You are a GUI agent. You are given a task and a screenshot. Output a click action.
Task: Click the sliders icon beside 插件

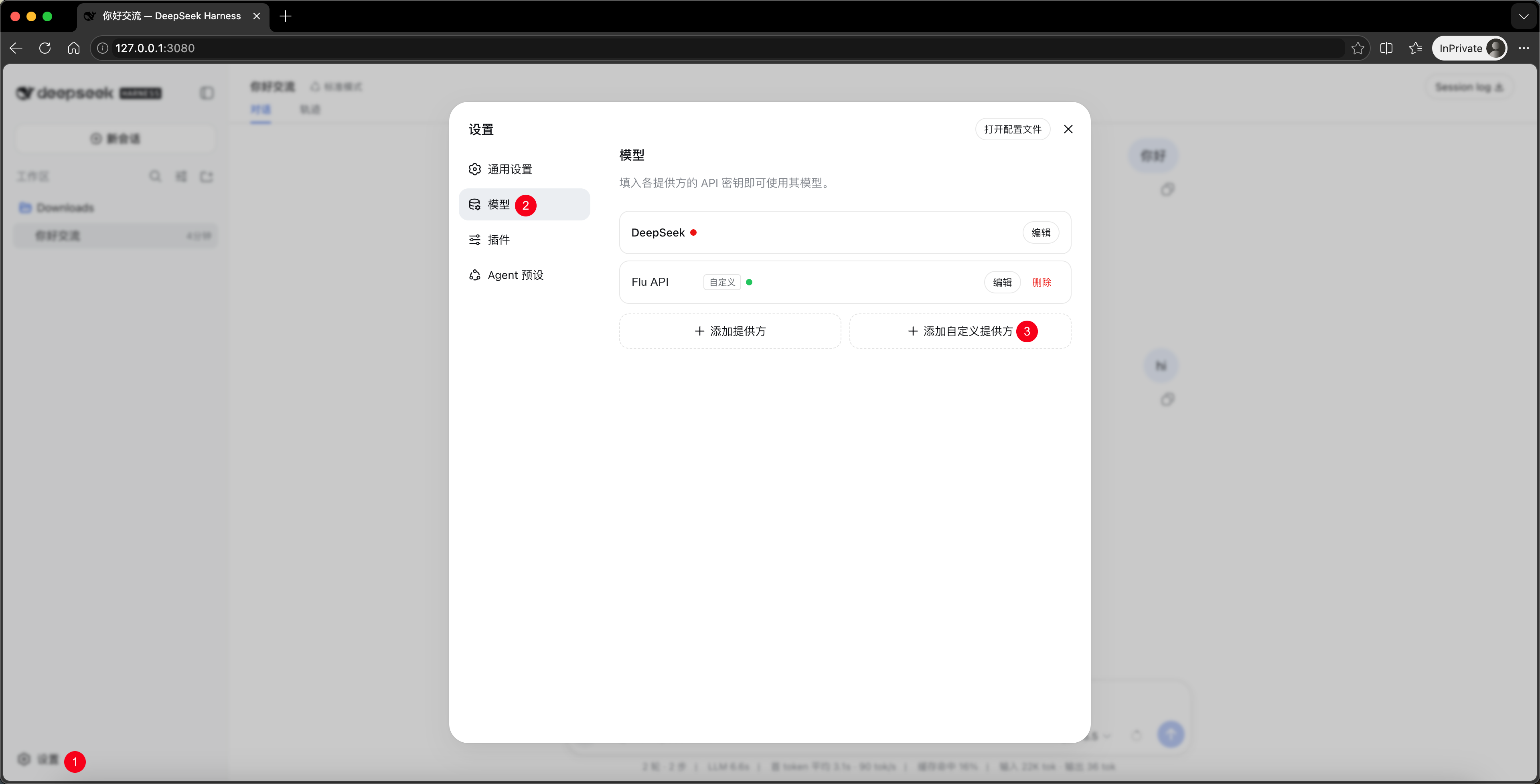pyautogui.click(x=475, y=240)
